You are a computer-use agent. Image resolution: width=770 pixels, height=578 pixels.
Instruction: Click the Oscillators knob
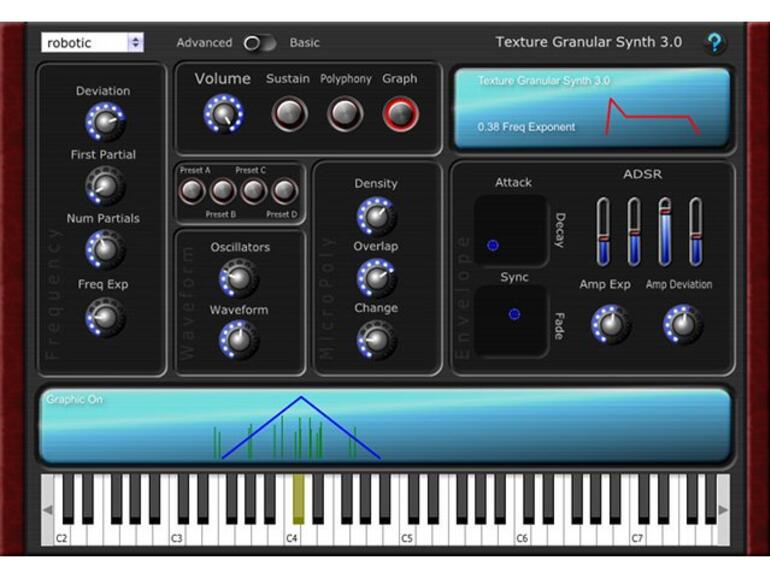click(x=239, y=278)
